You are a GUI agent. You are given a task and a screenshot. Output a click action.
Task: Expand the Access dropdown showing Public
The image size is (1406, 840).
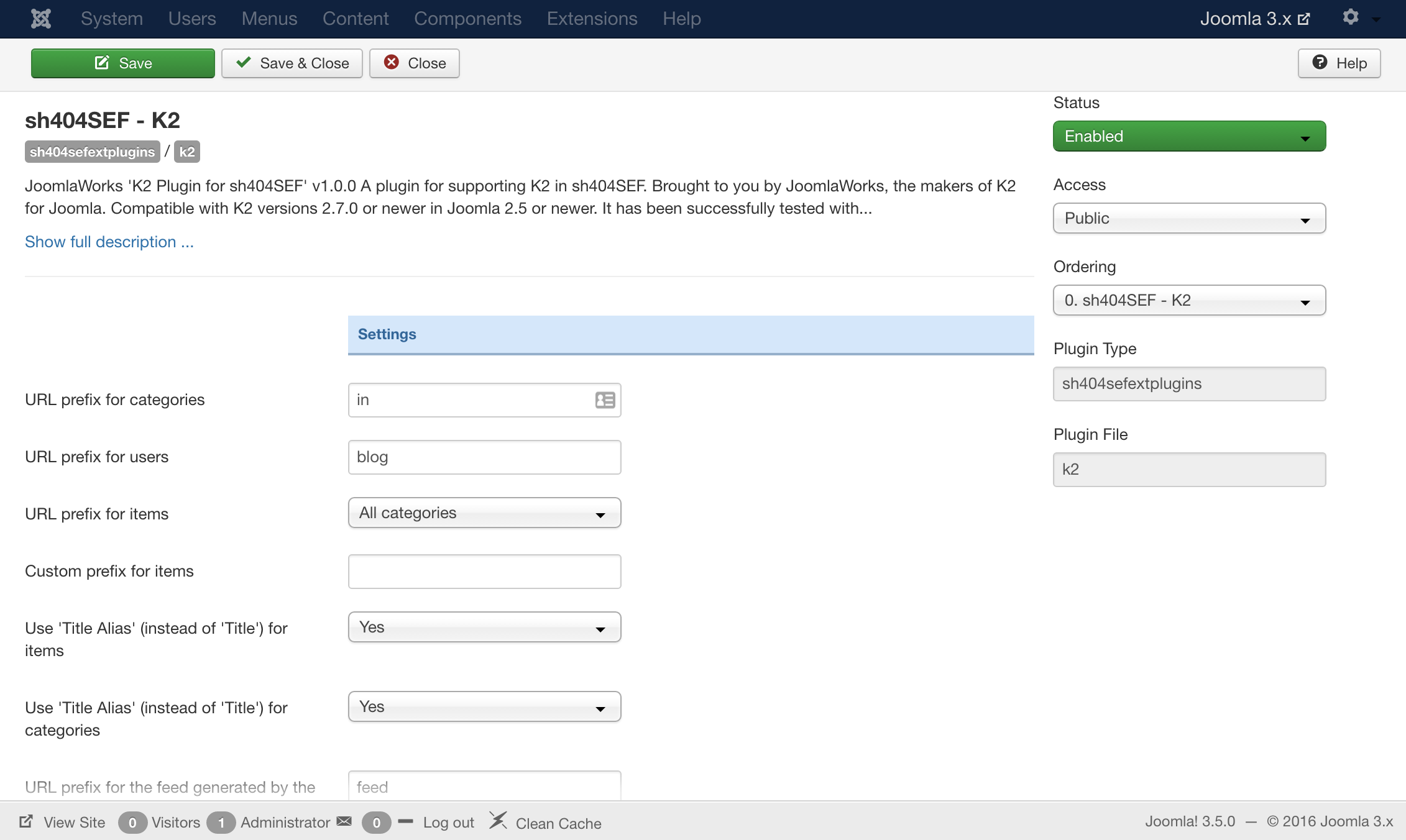click(x=1189, y=218)
